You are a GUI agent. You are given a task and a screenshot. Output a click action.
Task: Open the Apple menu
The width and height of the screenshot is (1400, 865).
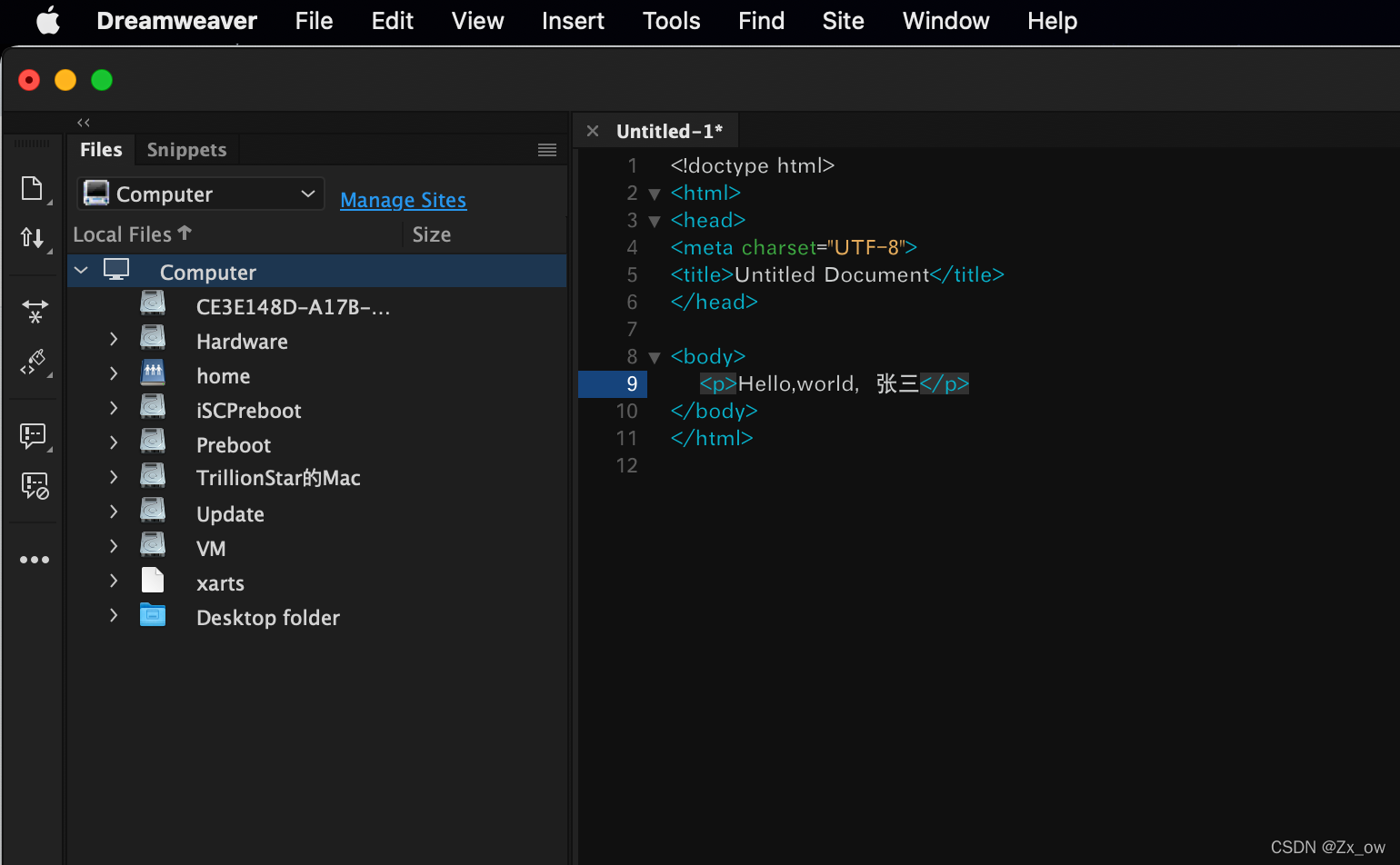(x=48, y=20)
